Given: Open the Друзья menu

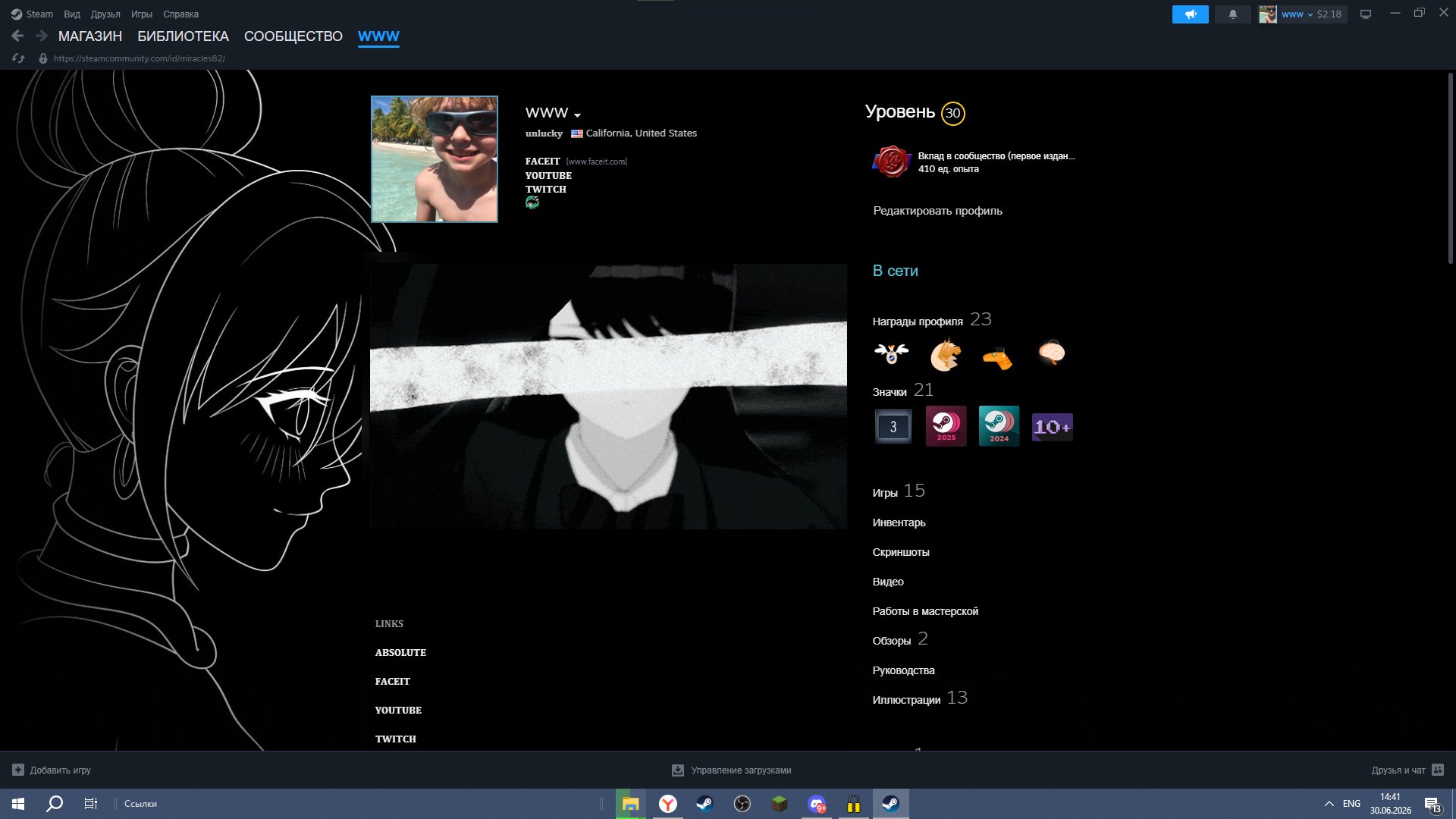Looking at the screenshot, I should pyautogui.click(x=105, y=14).
